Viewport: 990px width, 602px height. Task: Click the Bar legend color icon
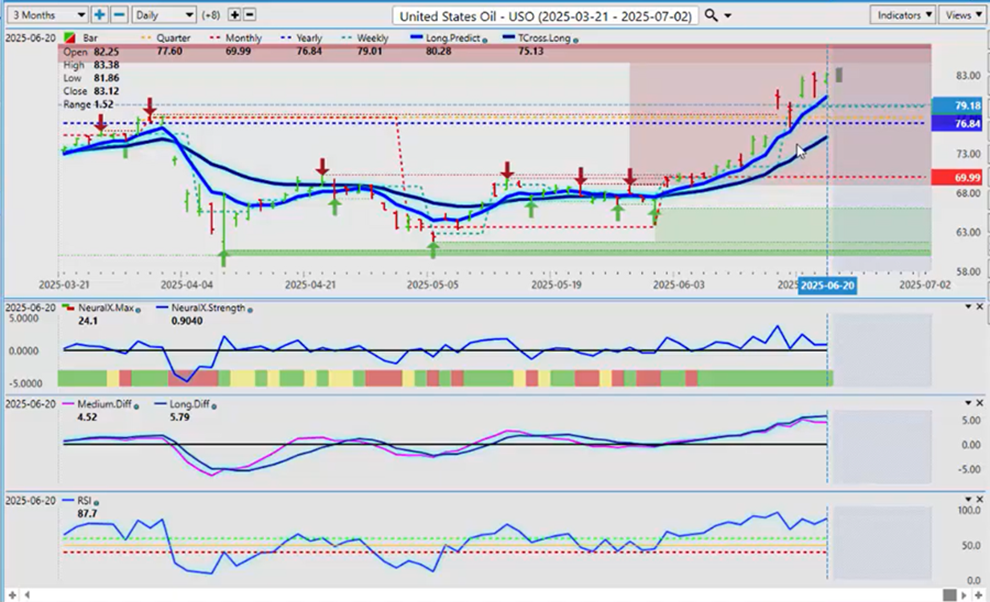tap(69, 39)
